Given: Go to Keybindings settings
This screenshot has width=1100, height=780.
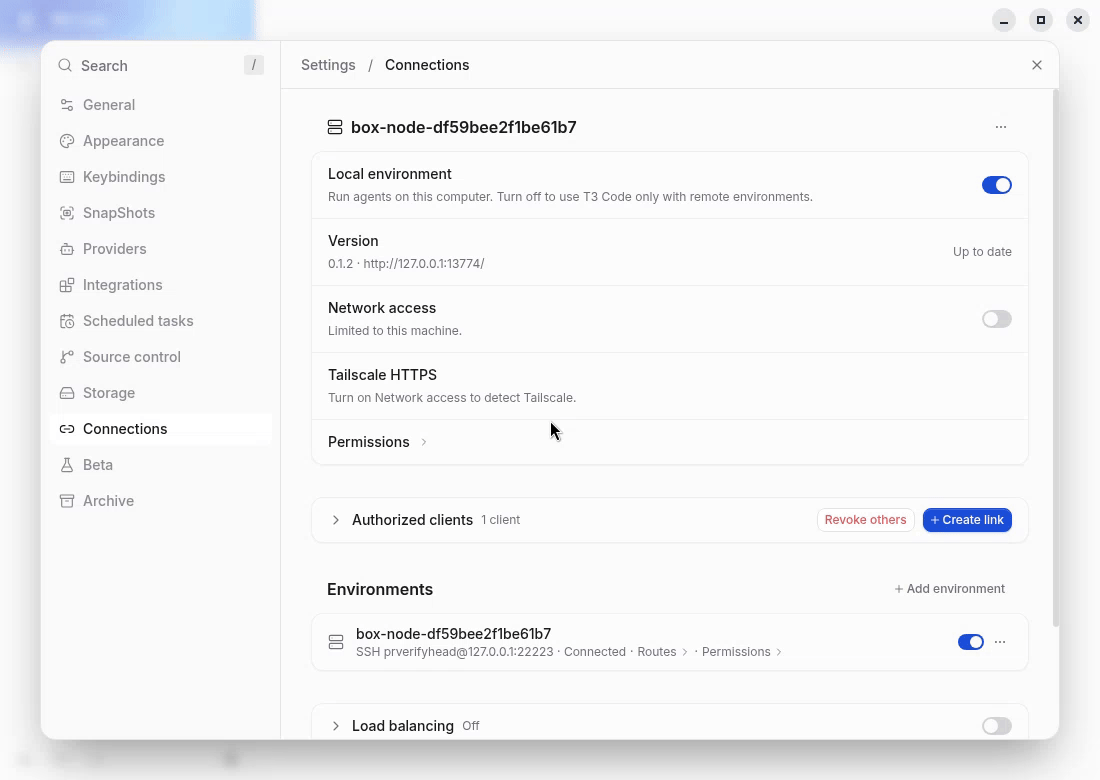Looking at the screenshot, I should click(x=161, y=177).
